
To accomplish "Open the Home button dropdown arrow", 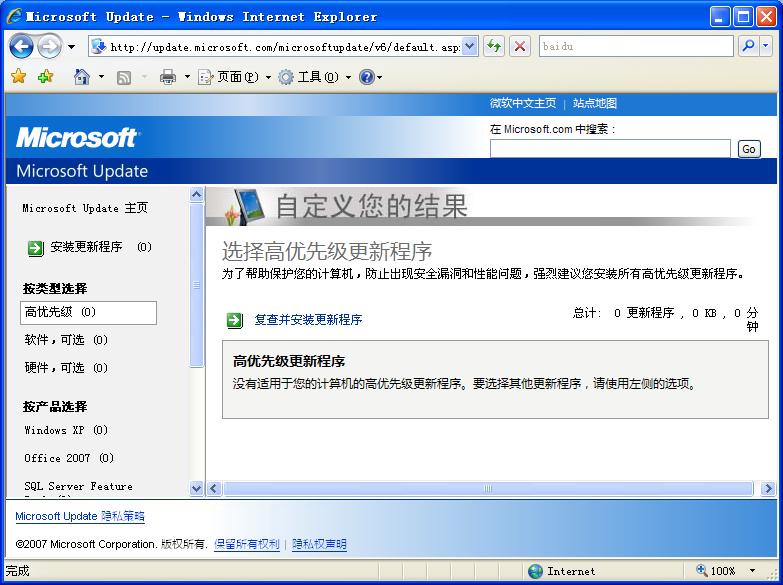I will (101, 77).
